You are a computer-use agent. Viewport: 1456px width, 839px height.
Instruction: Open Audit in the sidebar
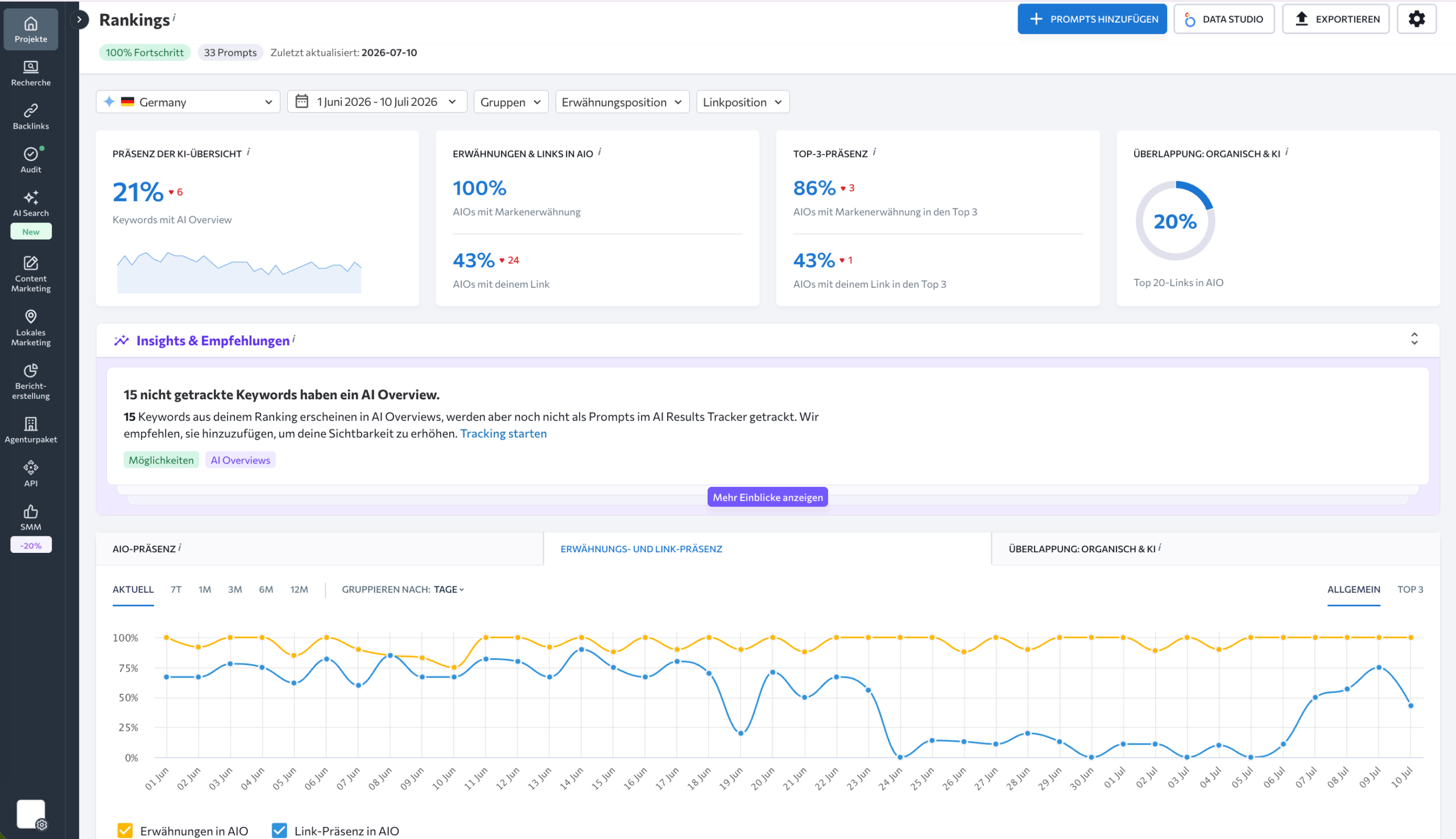[31, 160]
